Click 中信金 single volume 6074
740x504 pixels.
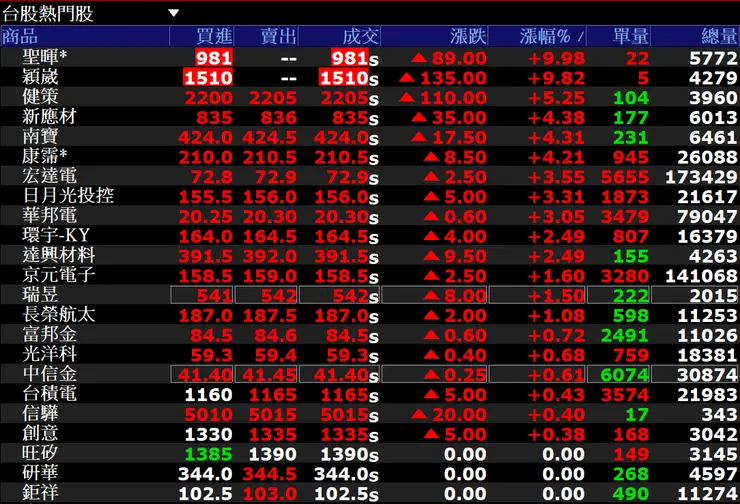tap(624, 375)
